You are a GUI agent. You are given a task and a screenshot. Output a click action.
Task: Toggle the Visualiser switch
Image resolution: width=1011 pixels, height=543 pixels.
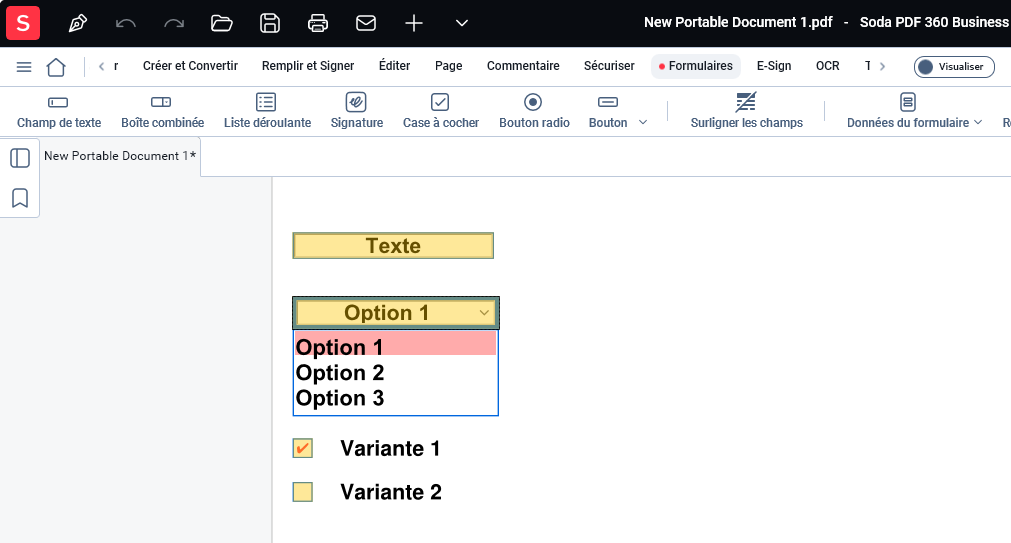[x=954, y=66]
